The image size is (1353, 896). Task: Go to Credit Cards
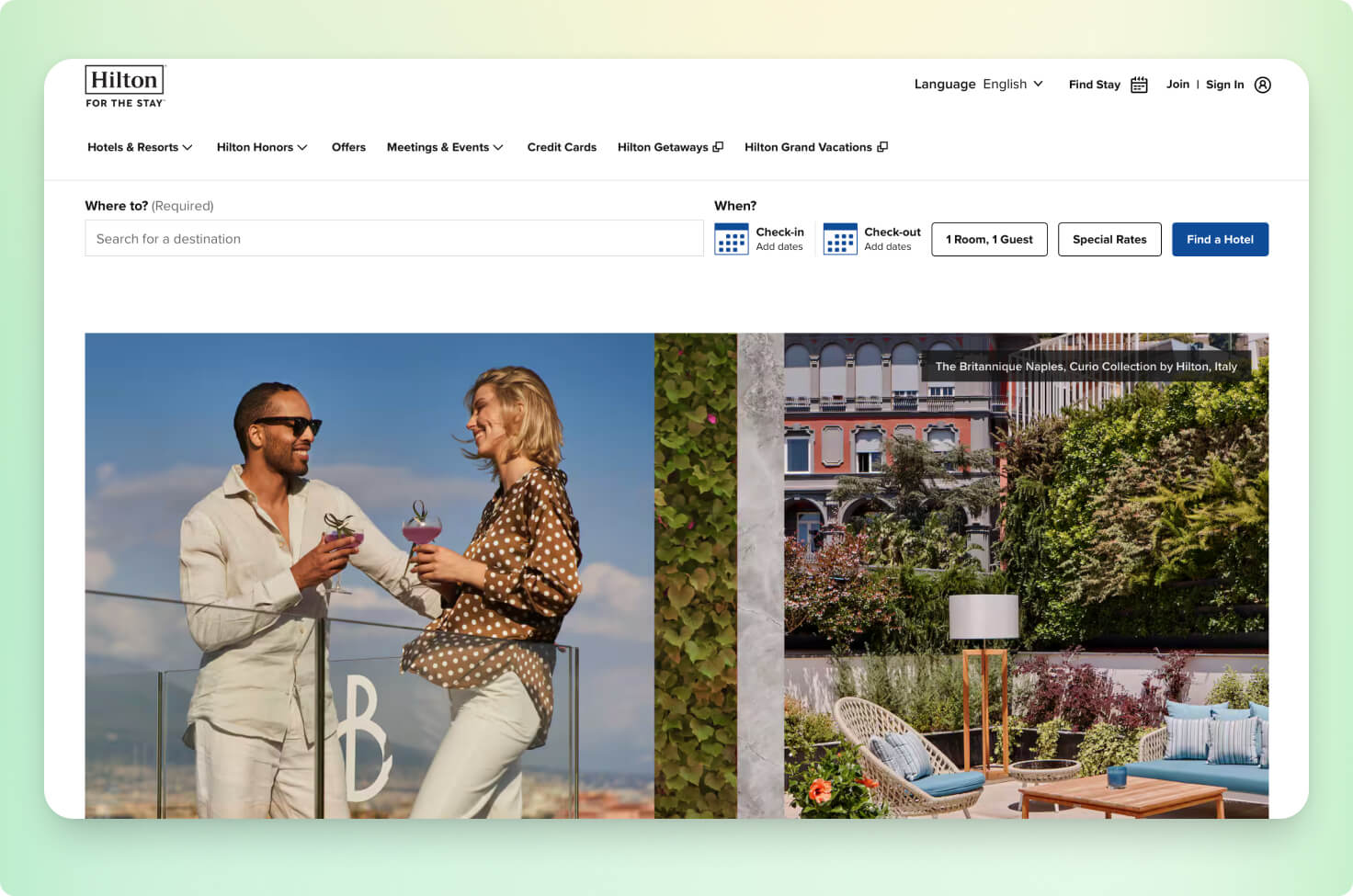pyautogui.click(x=562, y=147)
